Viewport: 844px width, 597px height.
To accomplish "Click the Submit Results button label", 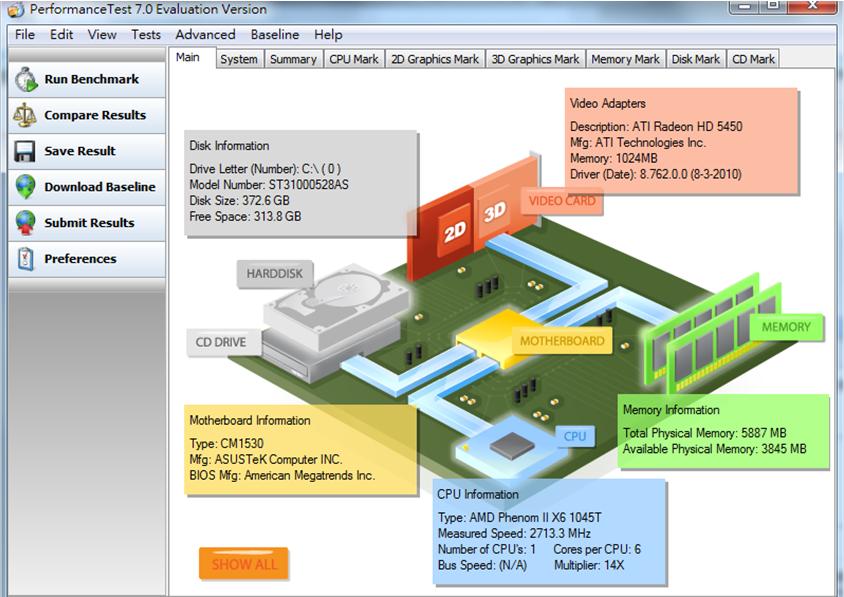I will [89, 223].
